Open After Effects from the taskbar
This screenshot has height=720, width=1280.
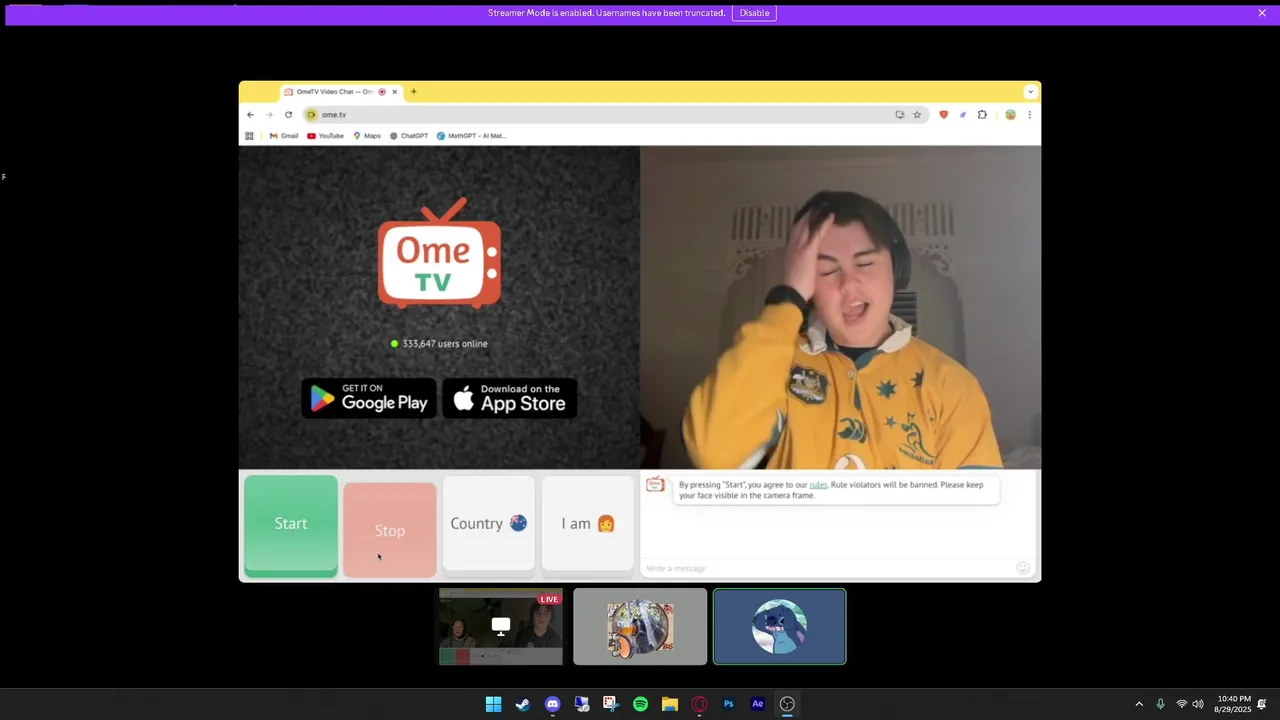758,704
